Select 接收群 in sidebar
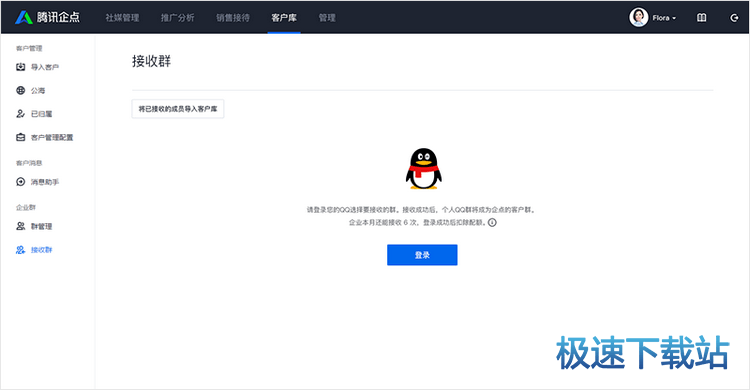The image size is (750, 390). point(42,250)
